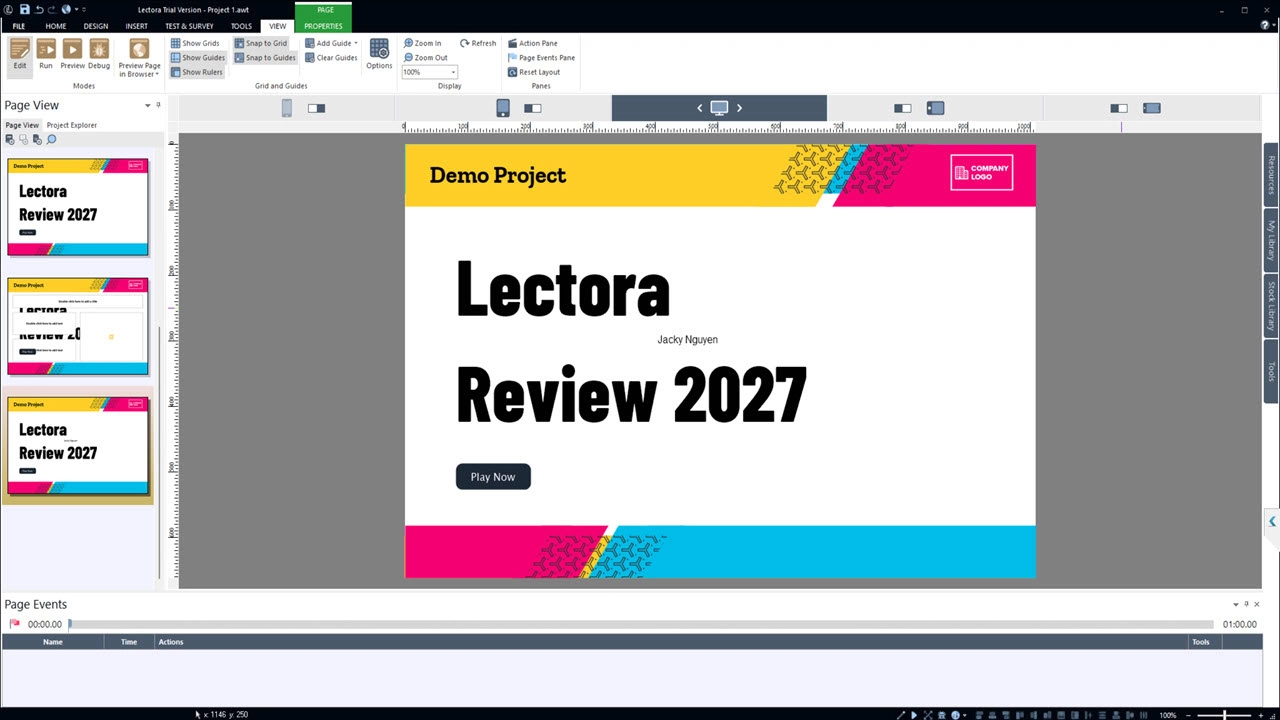The height and width of the screenshot is (720, 1280).
Task: Open the TOOLS ribbon tab
Action: pyautogui.click(x=241, y=26)
